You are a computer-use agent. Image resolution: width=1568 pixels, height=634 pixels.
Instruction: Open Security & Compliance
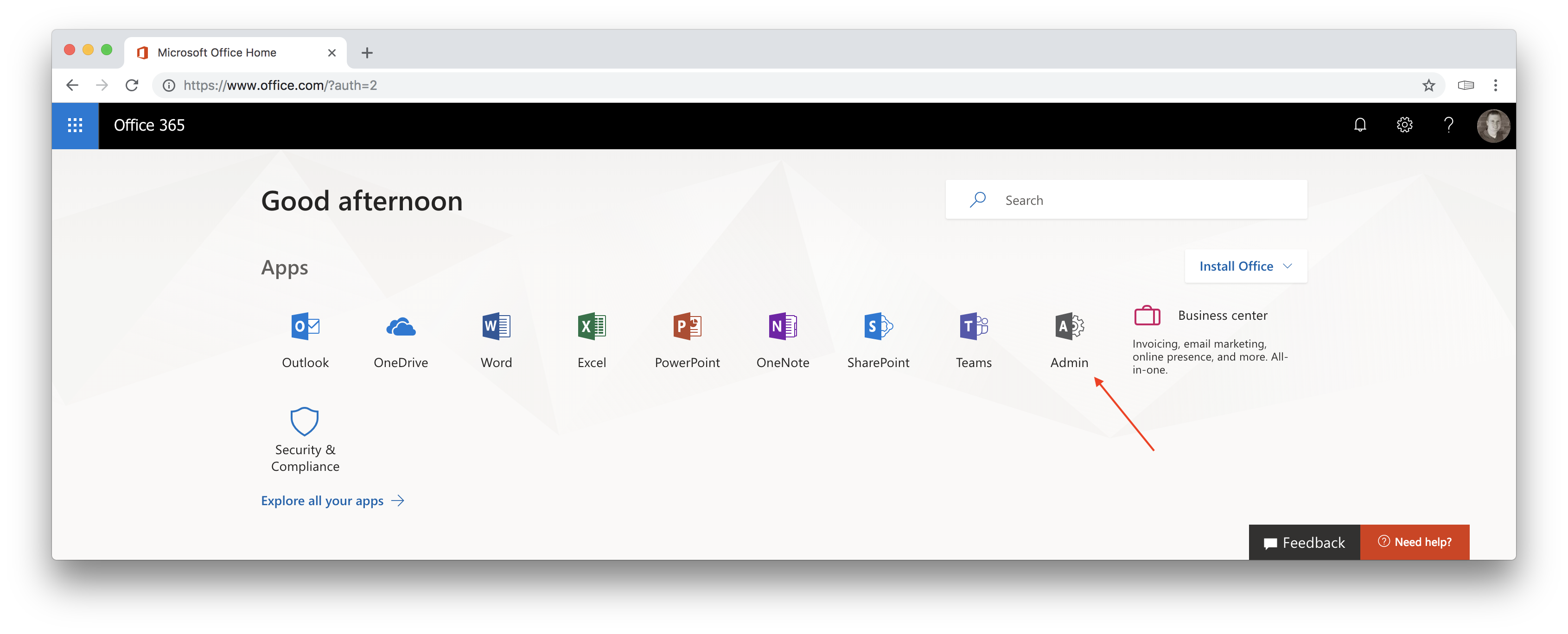click(x=305, y=440)
